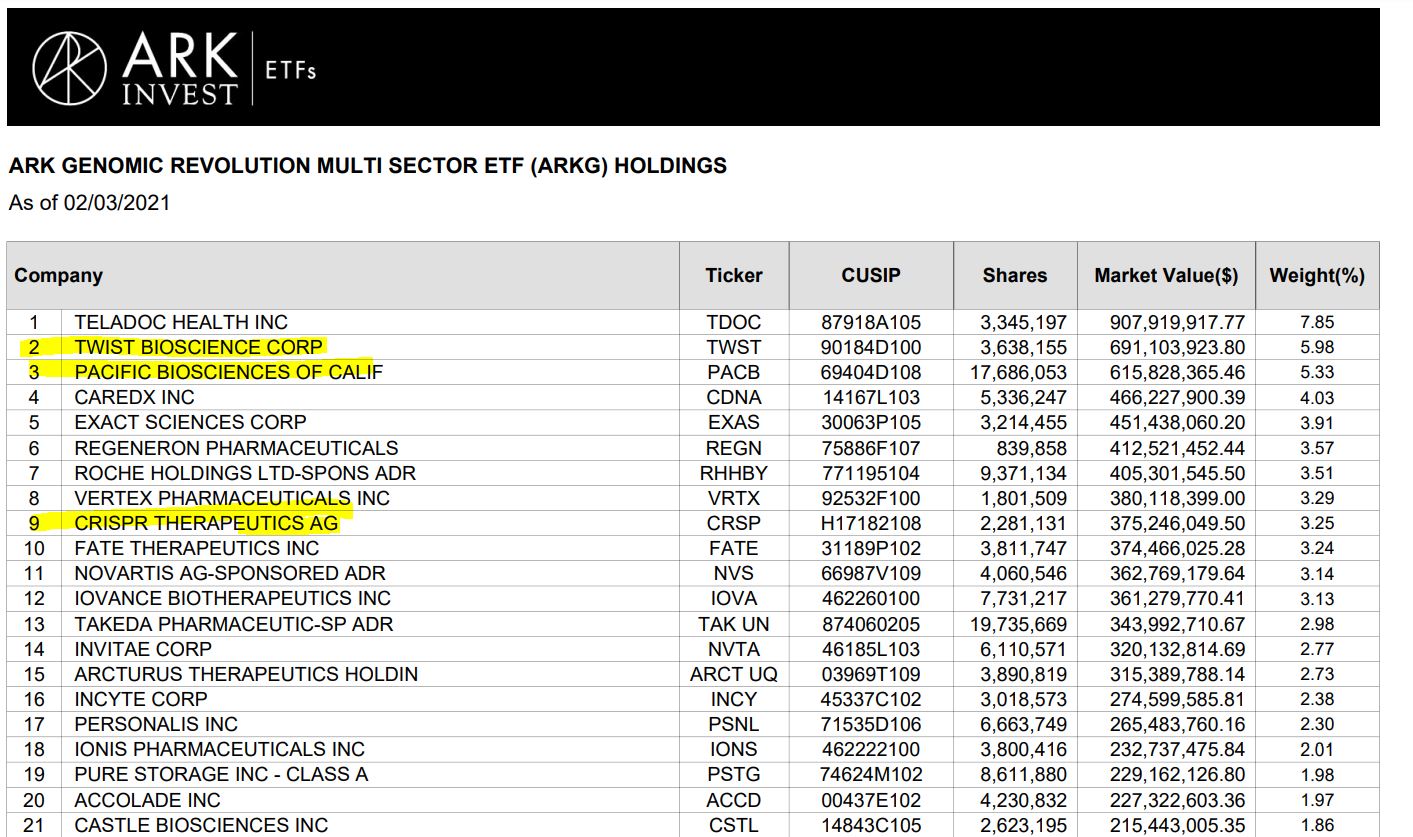Click the ETFs label in header banner

click(290, 71)
